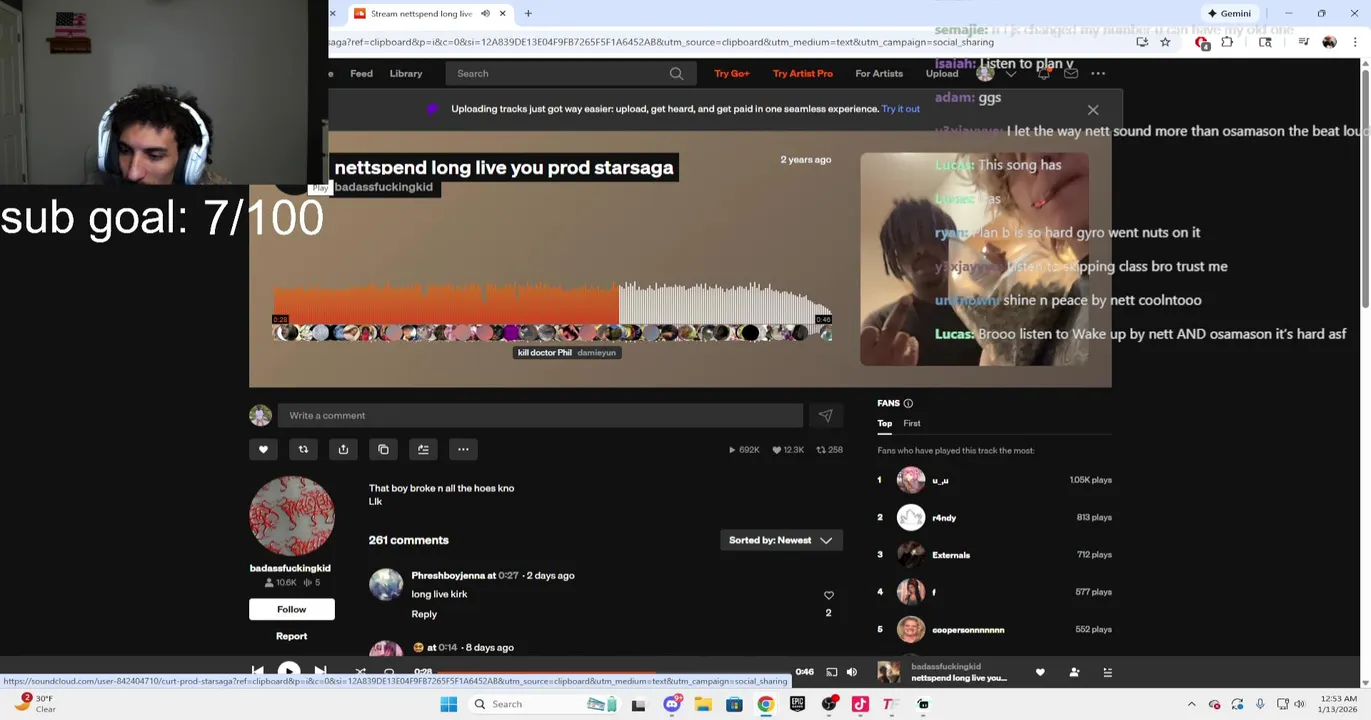The width and height of the screenshot is (1371, 720).
Task: Switch to the First fans tab
Action: point(912,424)
